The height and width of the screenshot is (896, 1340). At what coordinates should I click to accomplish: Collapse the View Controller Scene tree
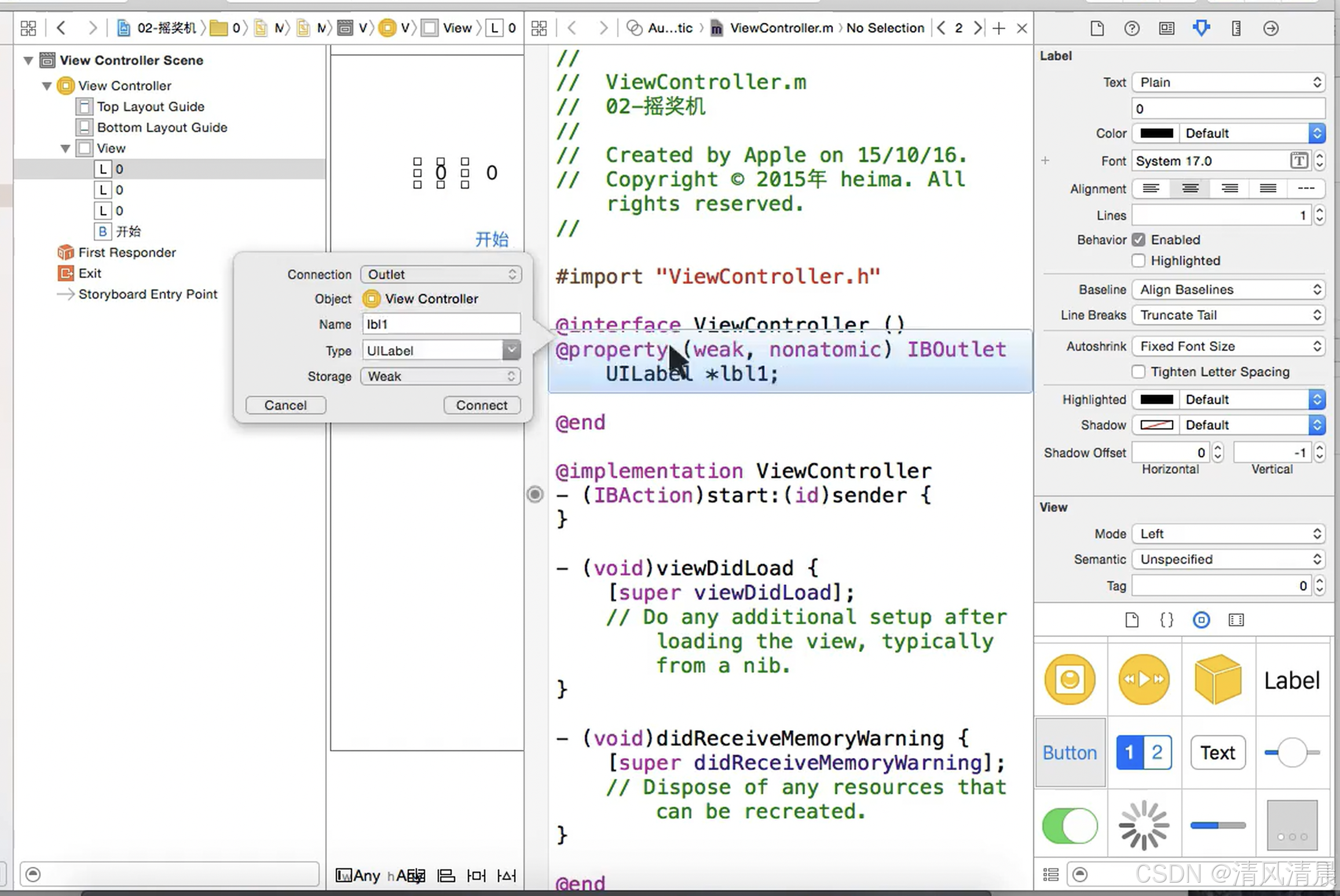coord(27,60)
